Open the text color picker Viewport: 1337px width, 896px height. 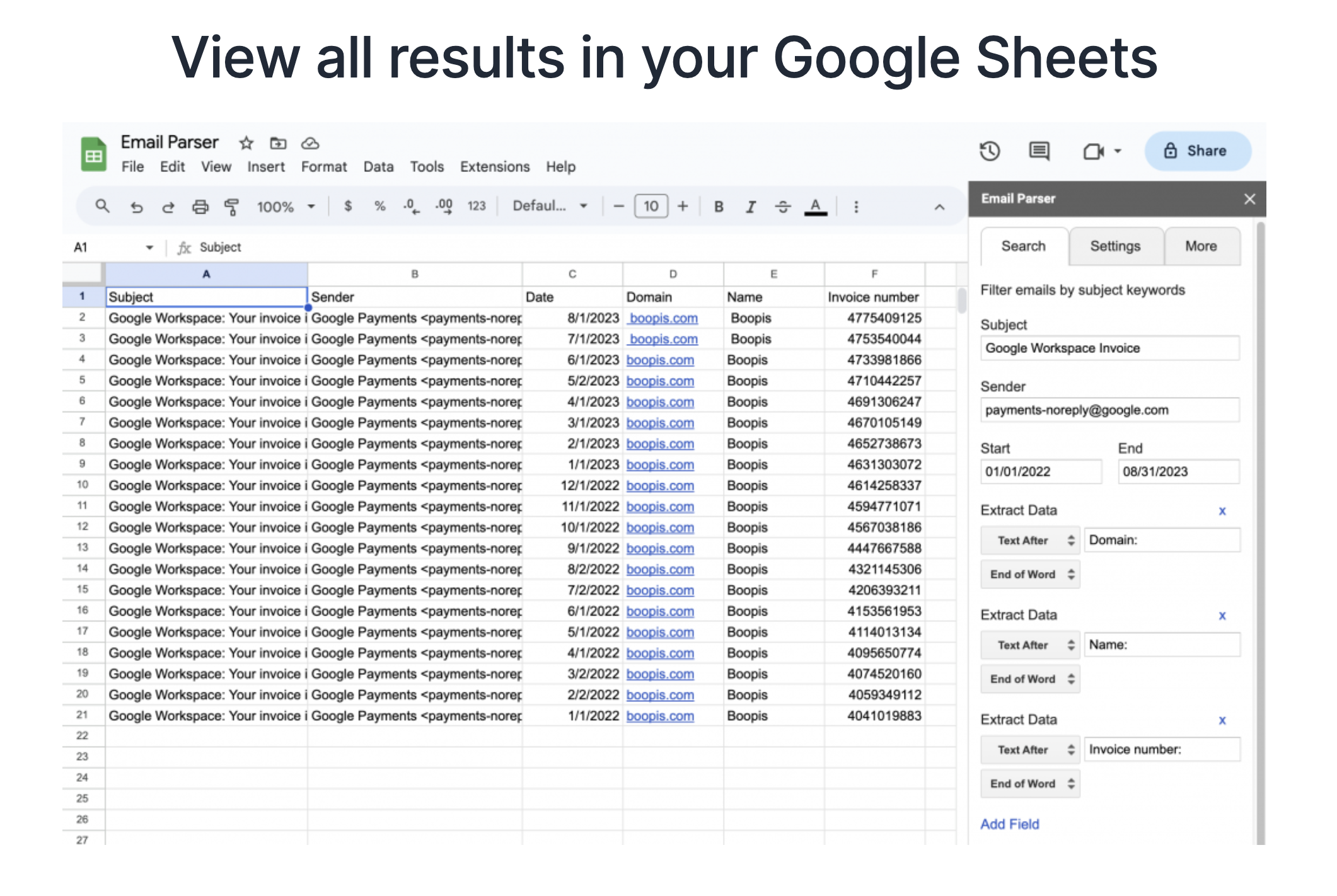(x=816, y=207)
